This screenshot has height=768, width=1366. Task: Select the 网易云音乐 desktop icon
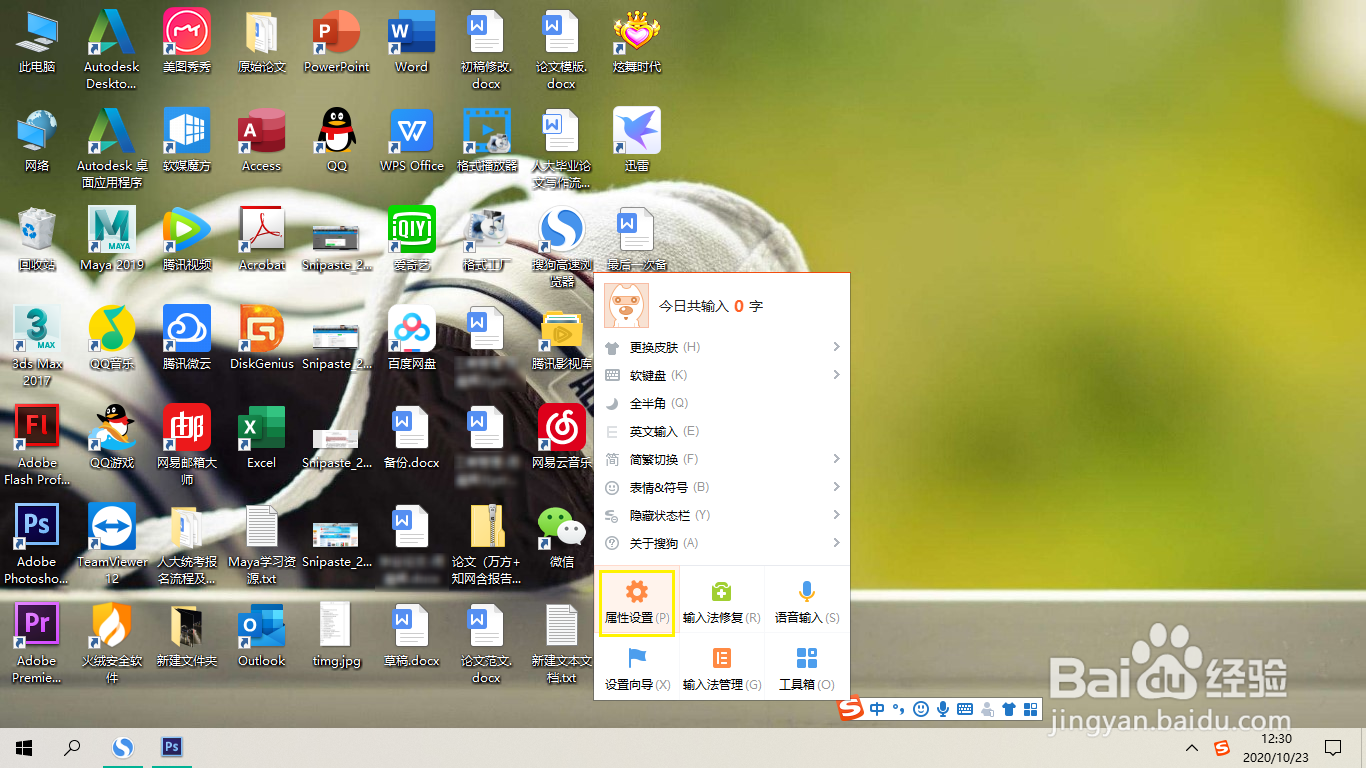pyautogui.click(x=562, y=437)
